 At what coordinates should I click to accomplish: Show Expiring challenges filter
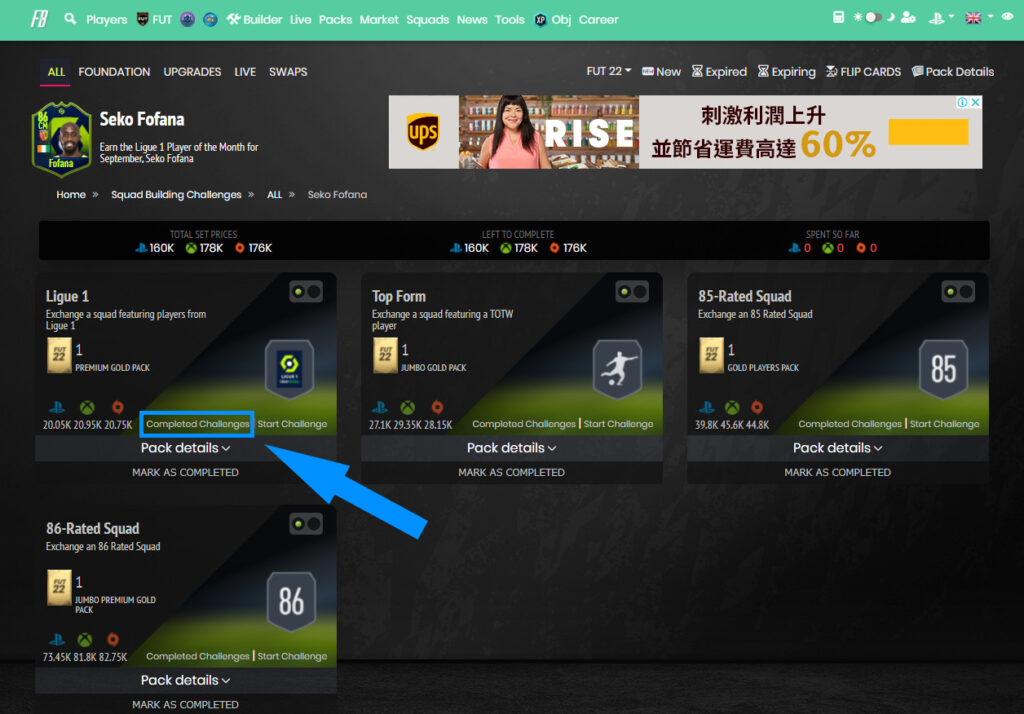tap(786, 72)
